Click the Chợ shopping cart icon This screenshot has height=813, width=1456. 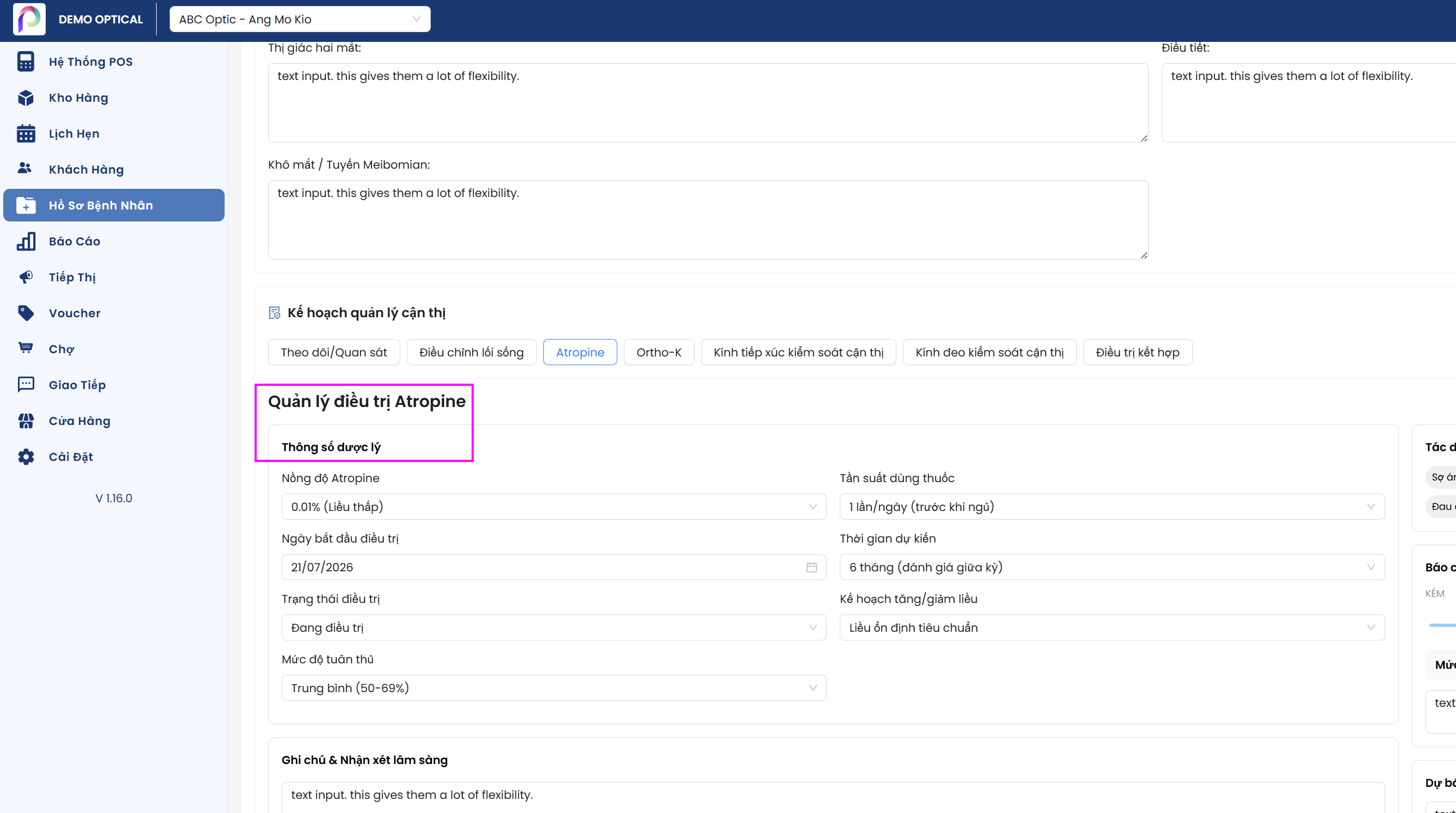pos(26,348)
